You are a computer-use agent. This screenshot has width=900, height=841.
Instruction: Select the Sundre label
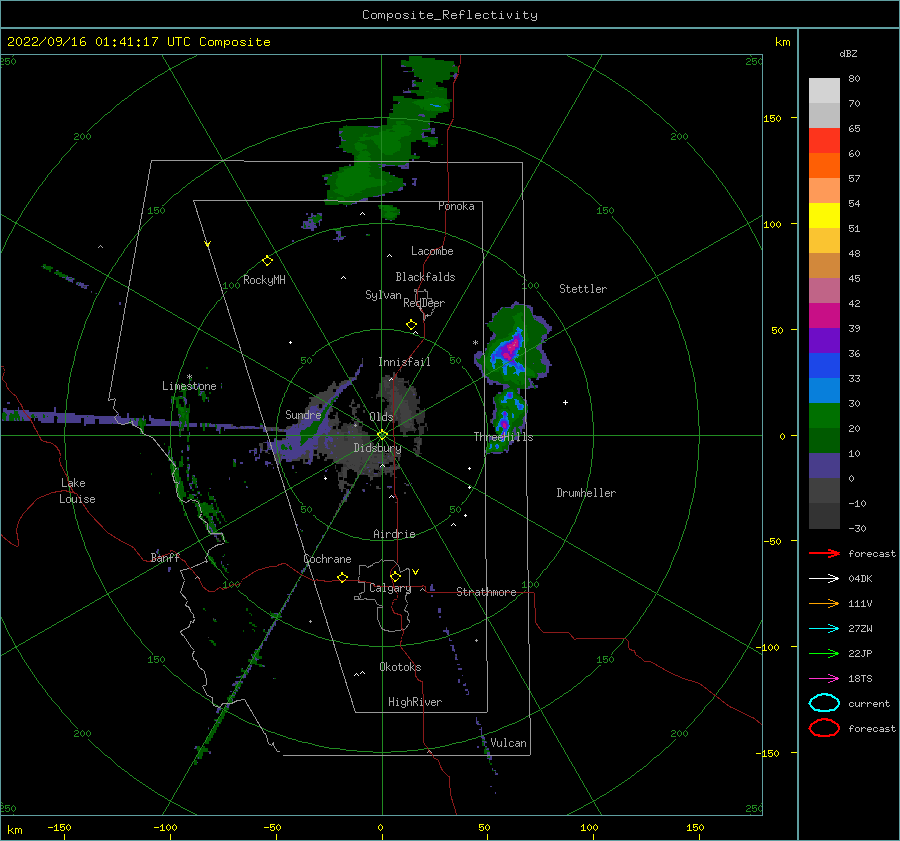303,414
